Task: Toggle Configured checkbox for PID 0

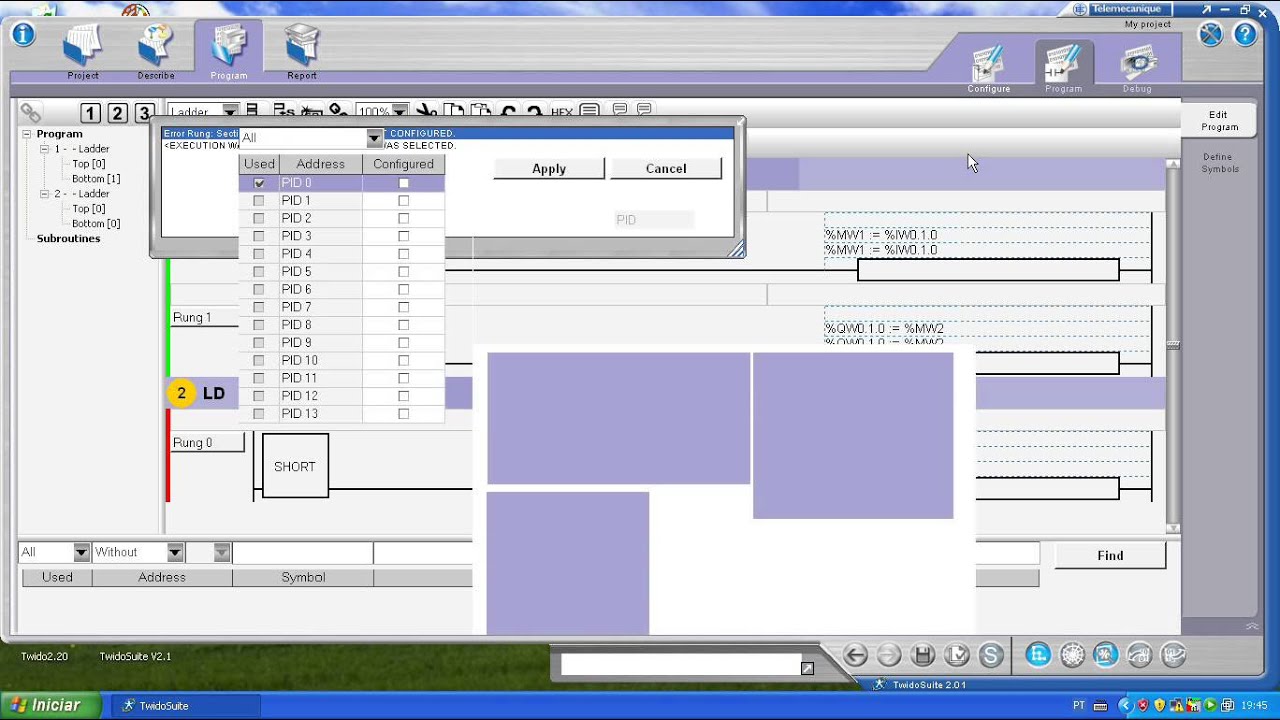Action: [x=404, y=183]
